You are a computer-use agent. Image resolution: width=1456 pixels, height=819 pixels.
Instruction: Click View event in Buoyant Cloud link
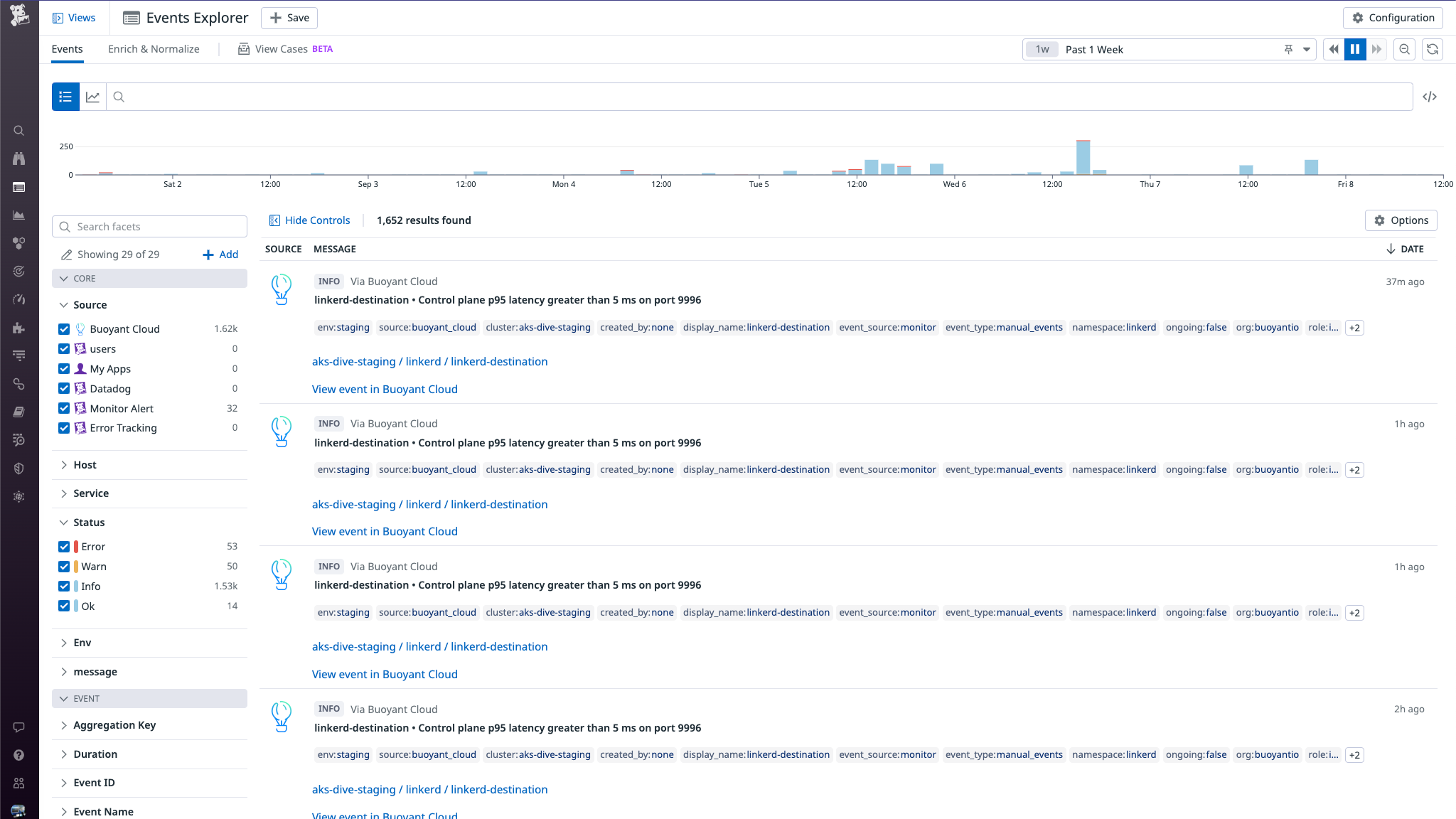[x=385, y=389]
